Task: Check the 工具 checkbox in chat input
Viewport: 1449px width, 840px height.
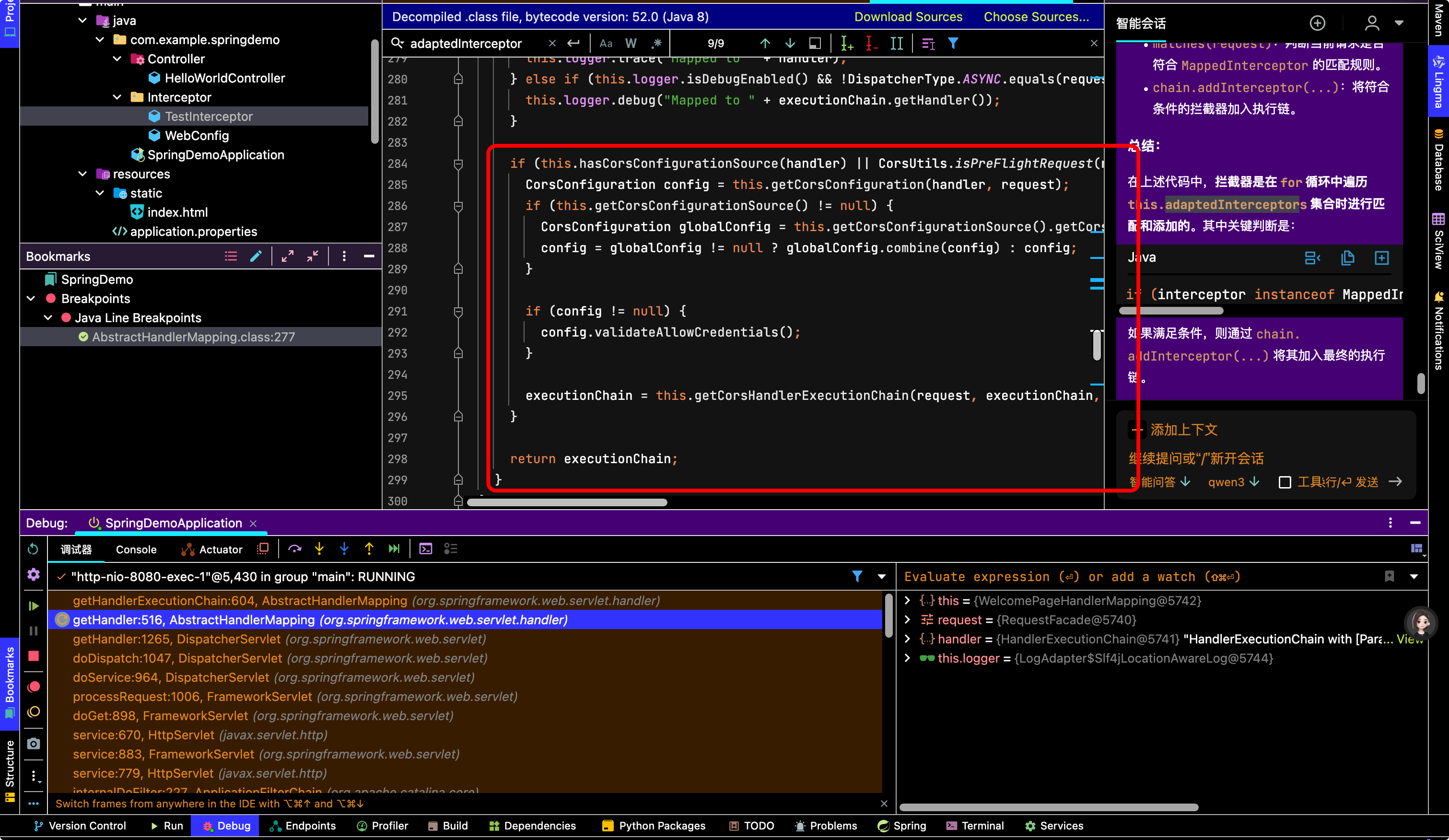Action: click(x=1285, y=482)
